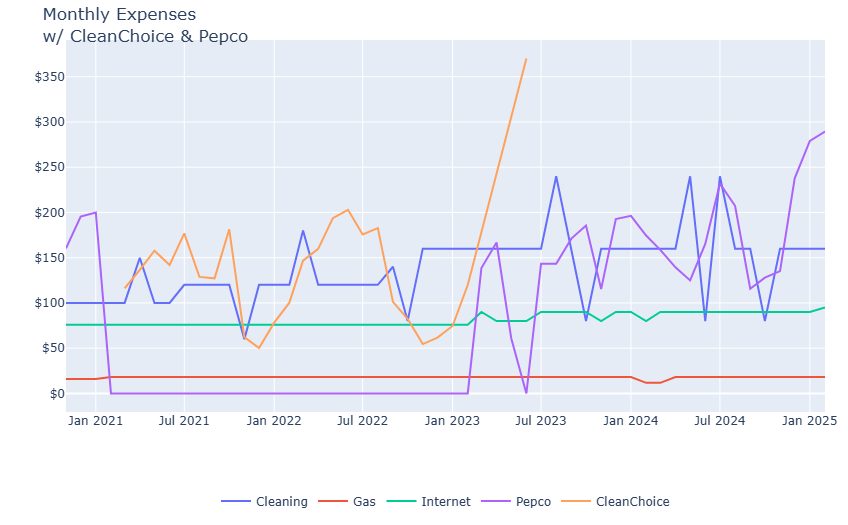Click the "Jan 2022" x-axis tick label

274,421
